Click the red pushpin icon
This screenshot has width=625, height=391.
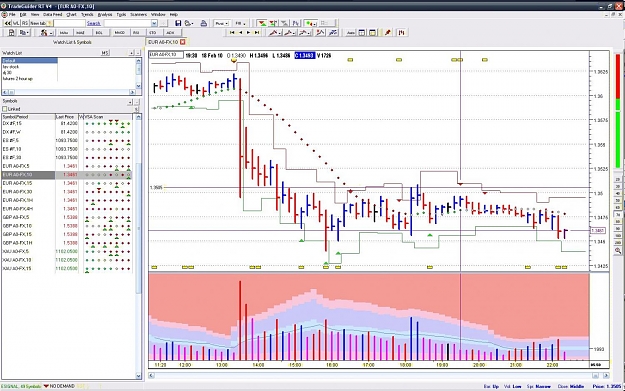(x=387, y=33)
